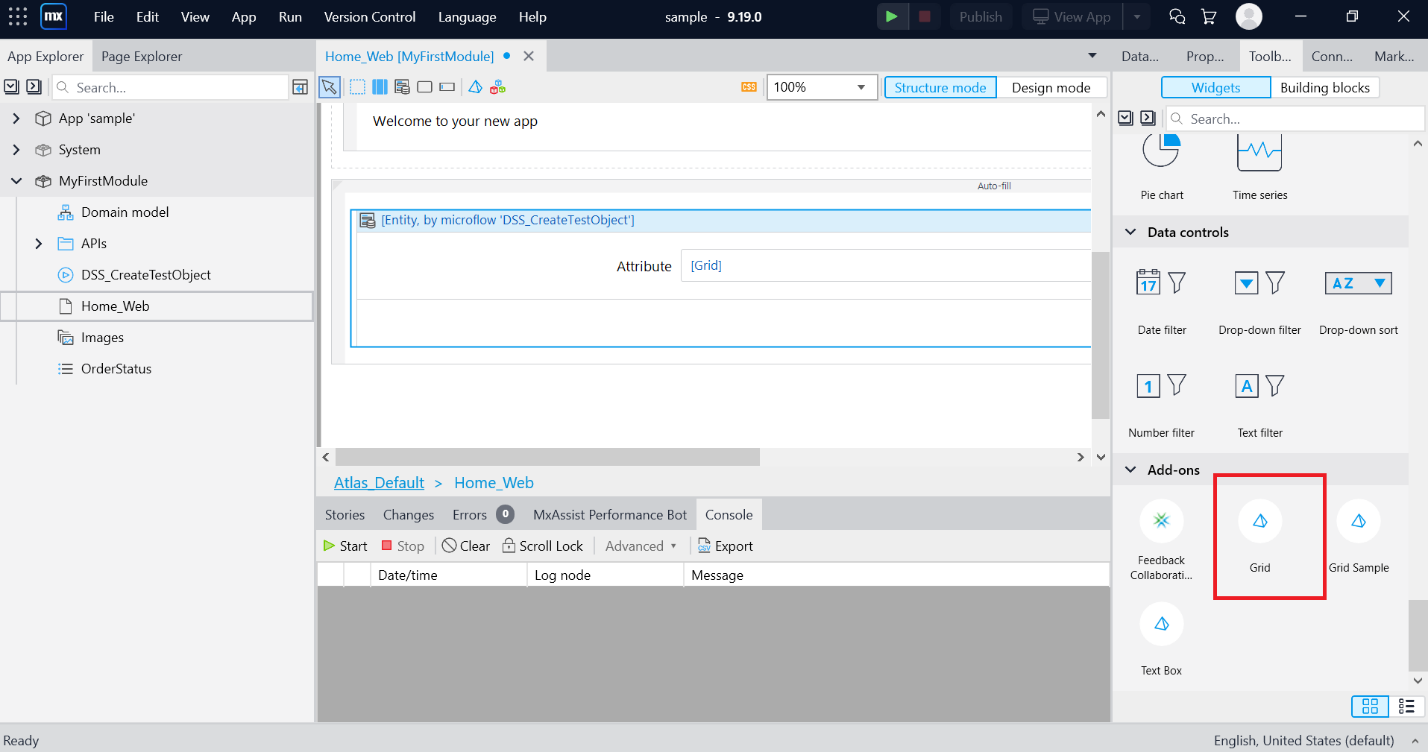Expand the APIs folder

(39, 243)
